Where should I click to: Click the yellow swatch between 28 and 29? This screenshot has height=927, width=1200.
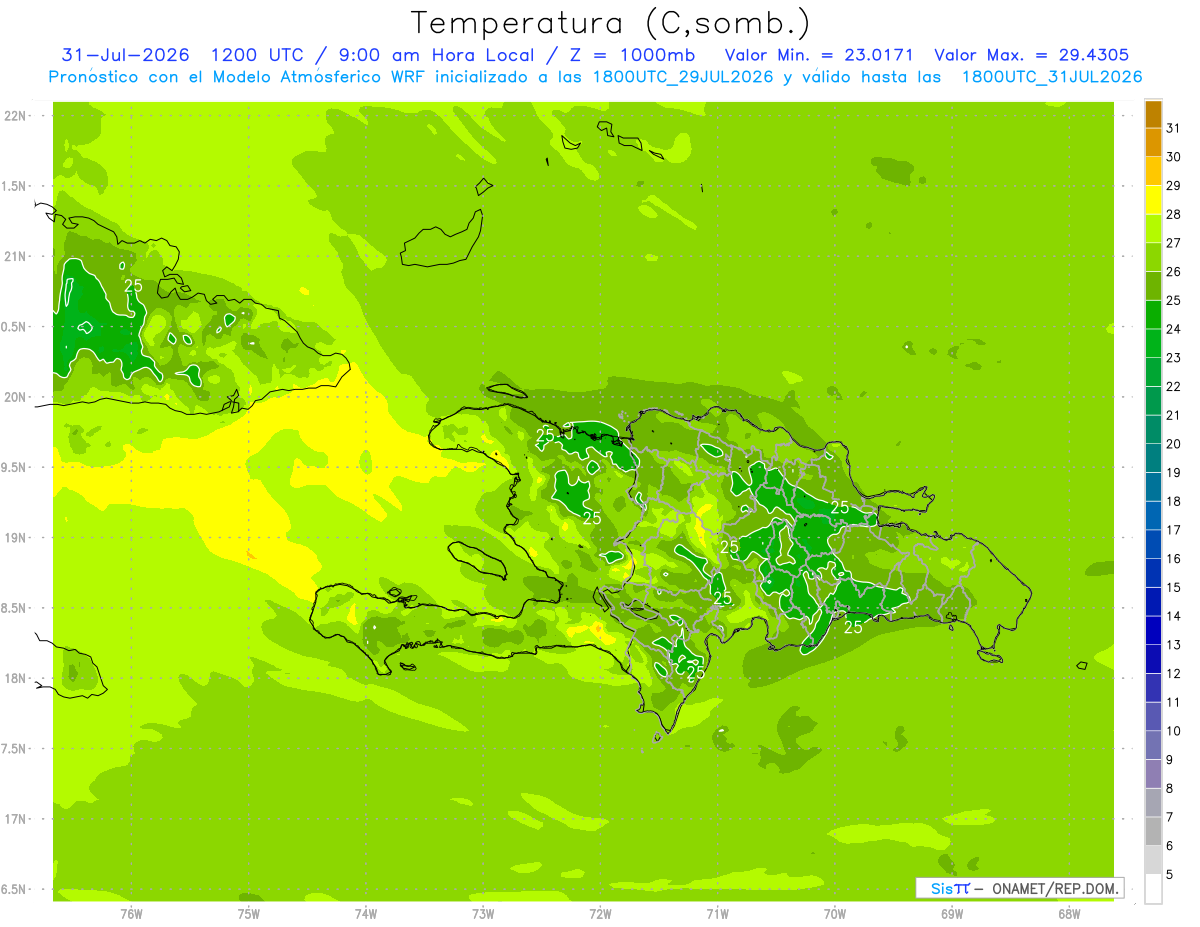pos(1153,200)
